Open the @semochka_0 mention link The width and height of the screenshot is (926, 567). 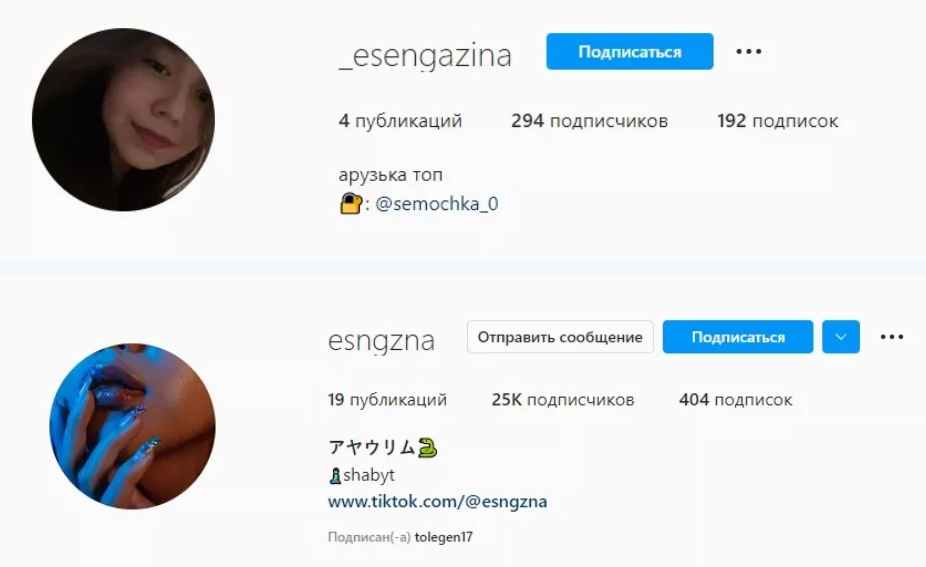tap(437, 204)
